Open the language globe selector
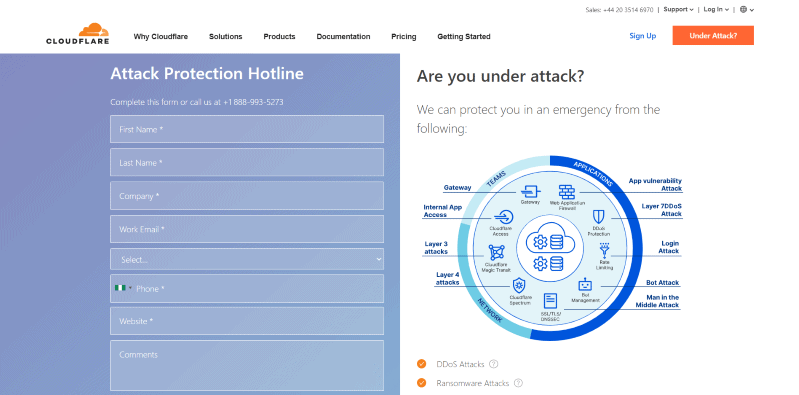 [747, 9]
